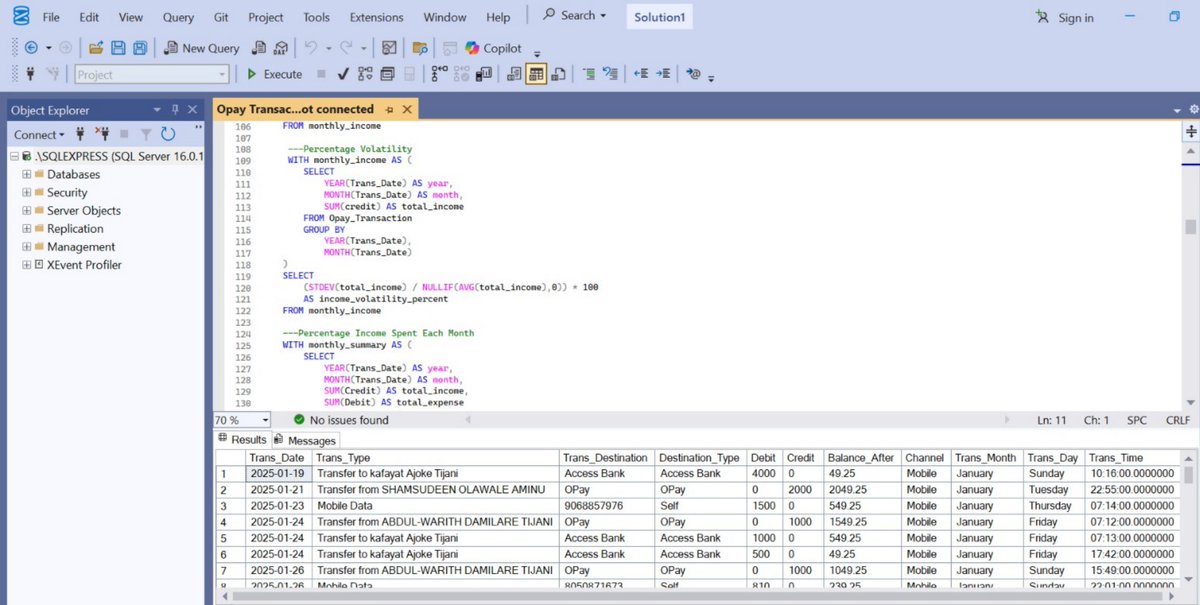1200x605 pixels.
Task: Click cell 'Transfer from SHAMSUDEEN OLAWALE AMINU'
Action: point(435,489)
